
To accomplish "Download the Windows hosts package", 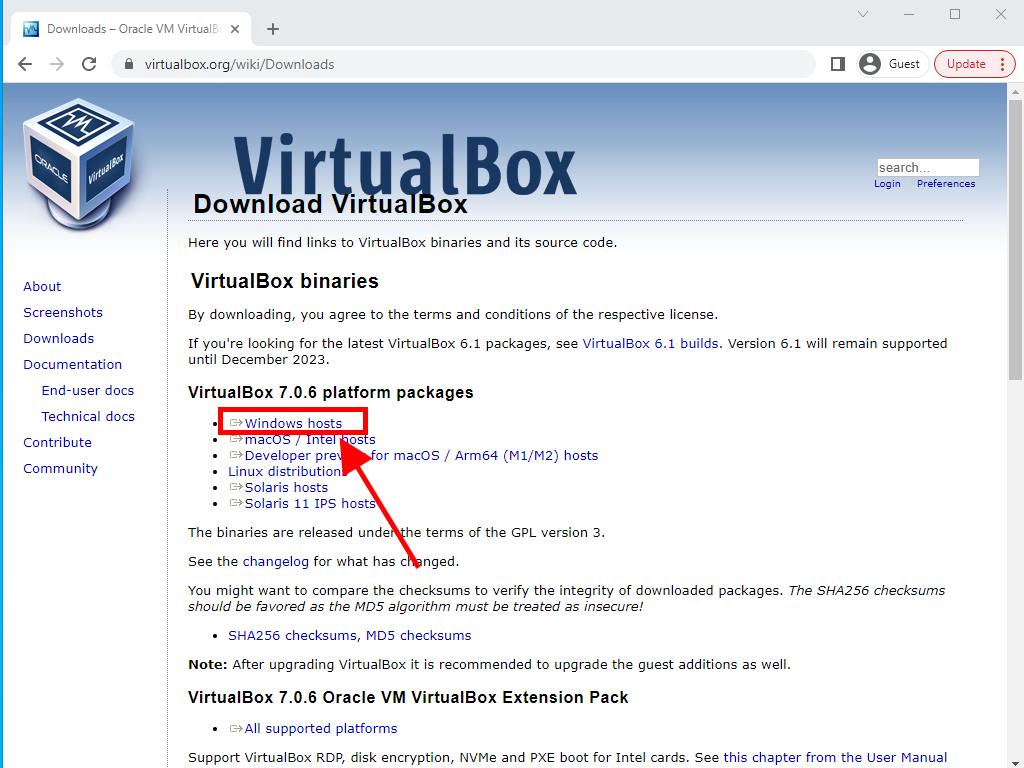I will [x=293, y=423].
